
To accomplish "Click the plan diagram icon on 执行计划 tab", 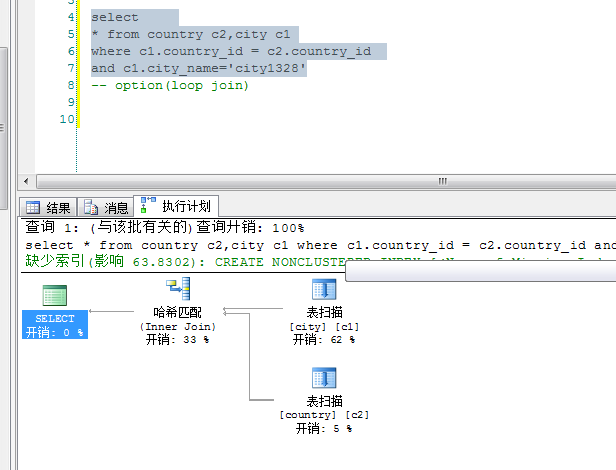I will point(148,205).
